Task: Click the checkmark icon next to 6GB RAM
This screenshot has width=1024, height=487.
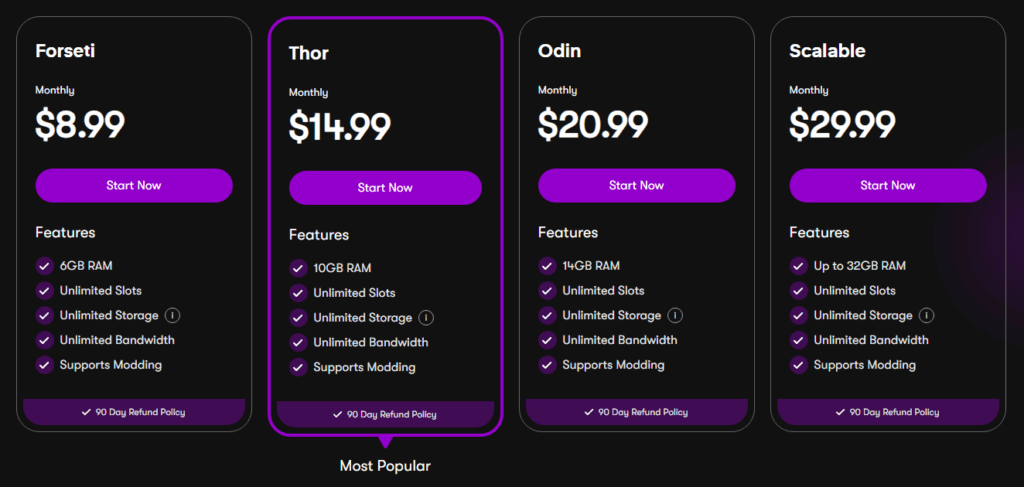Action: pos(44,266)
